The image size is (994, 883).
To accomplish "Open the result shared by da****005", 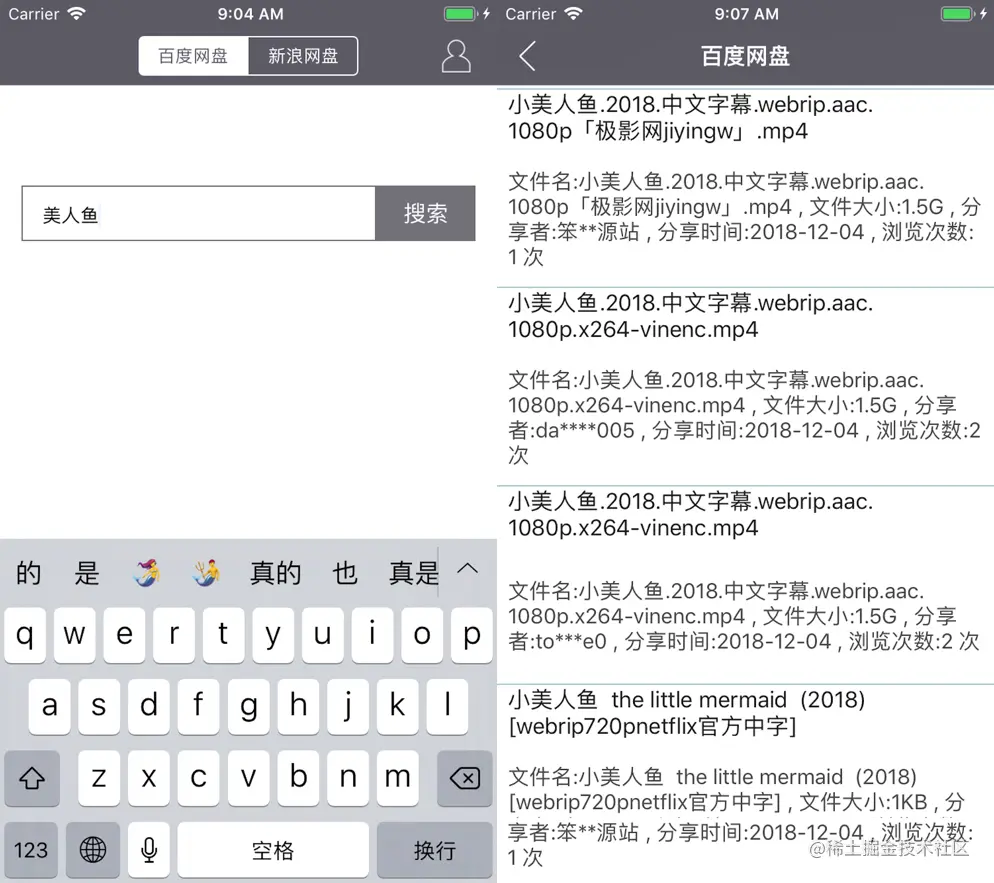I will pos(746,387).
